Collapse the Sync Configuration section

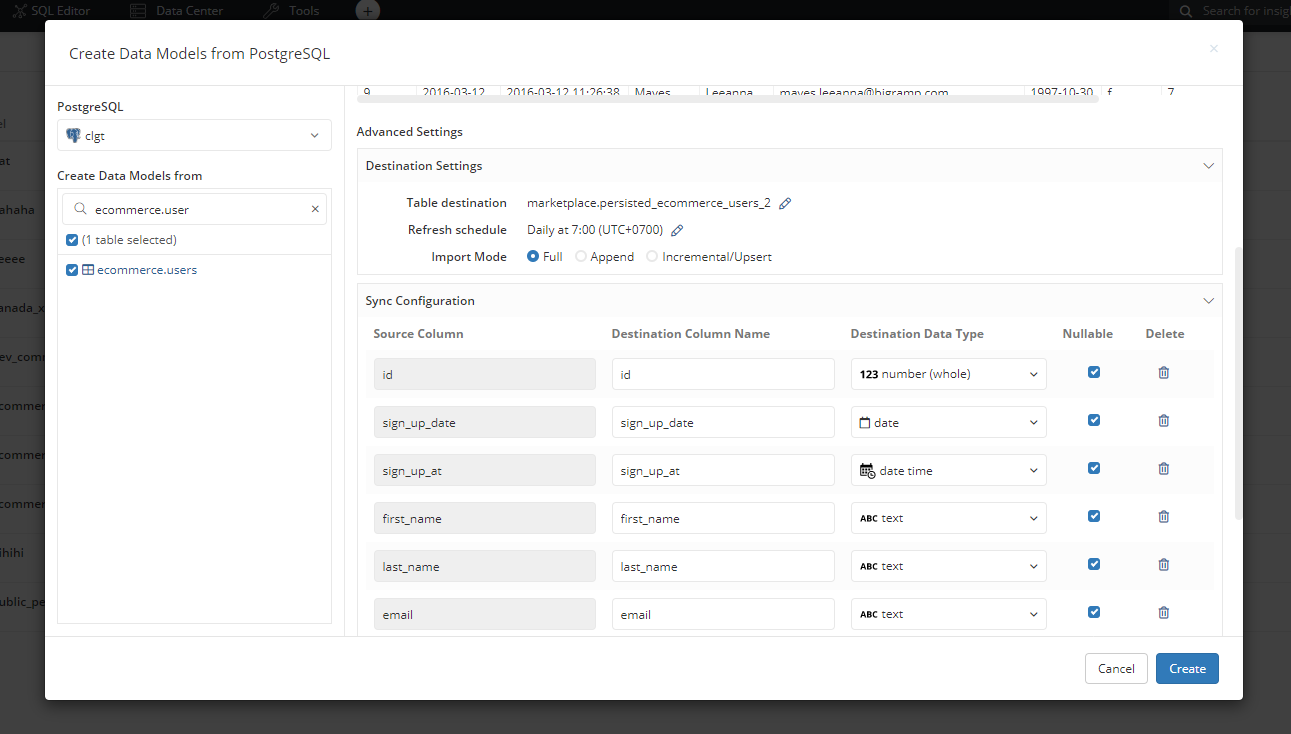pos(1208,301)
